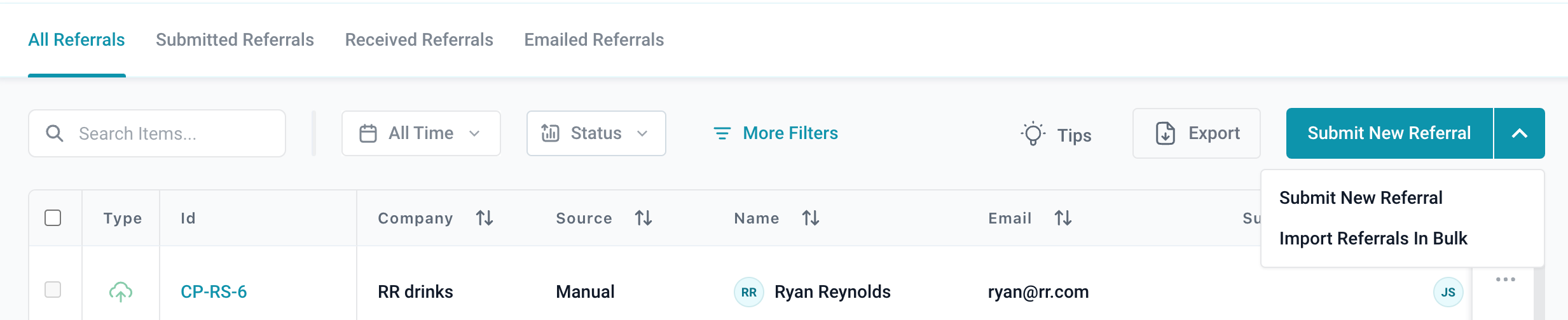
Task: Select Import Referrals In Bulk option
Action: click(1373, 239)
